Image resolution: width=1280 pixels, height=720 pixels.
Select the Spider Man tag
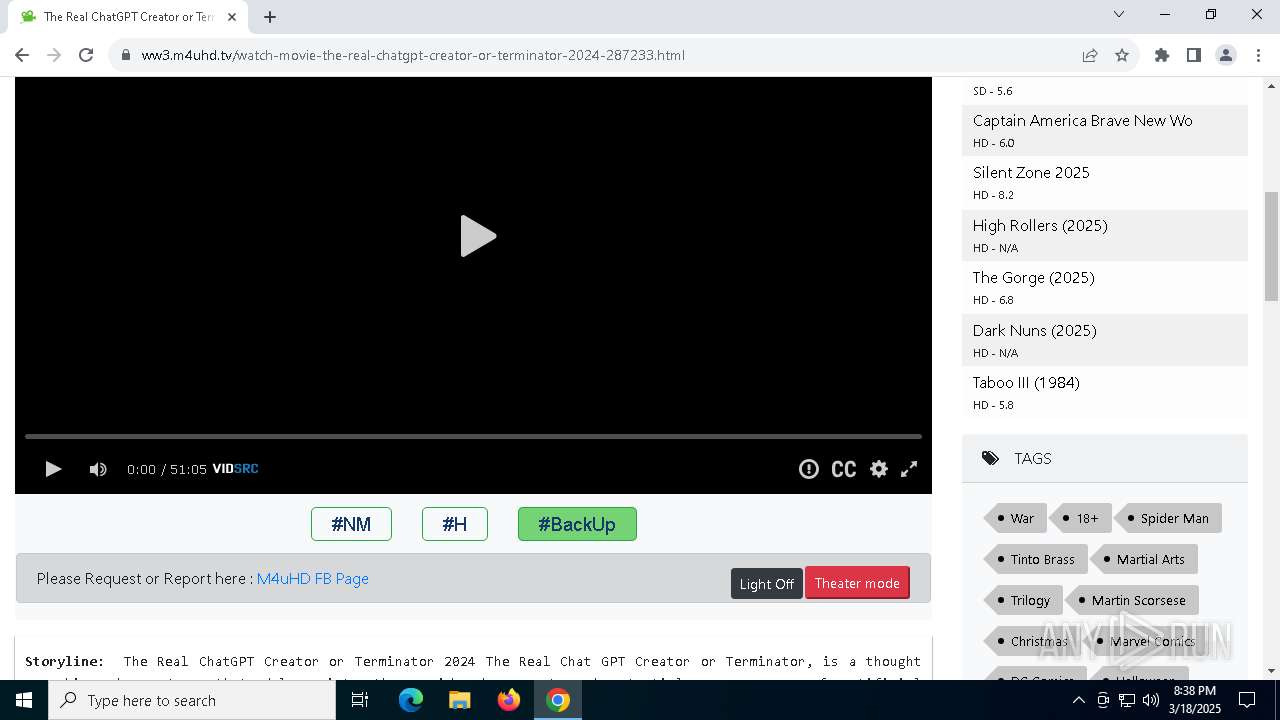click(x=1167, y=518)
